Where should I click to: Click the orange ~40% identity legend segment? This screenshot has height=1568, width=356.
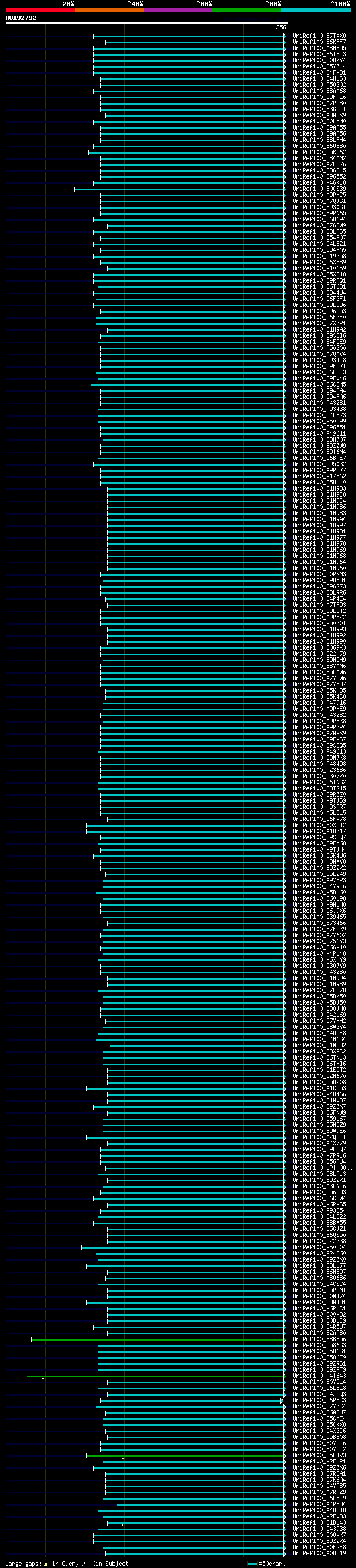click(x=109, y=11)
